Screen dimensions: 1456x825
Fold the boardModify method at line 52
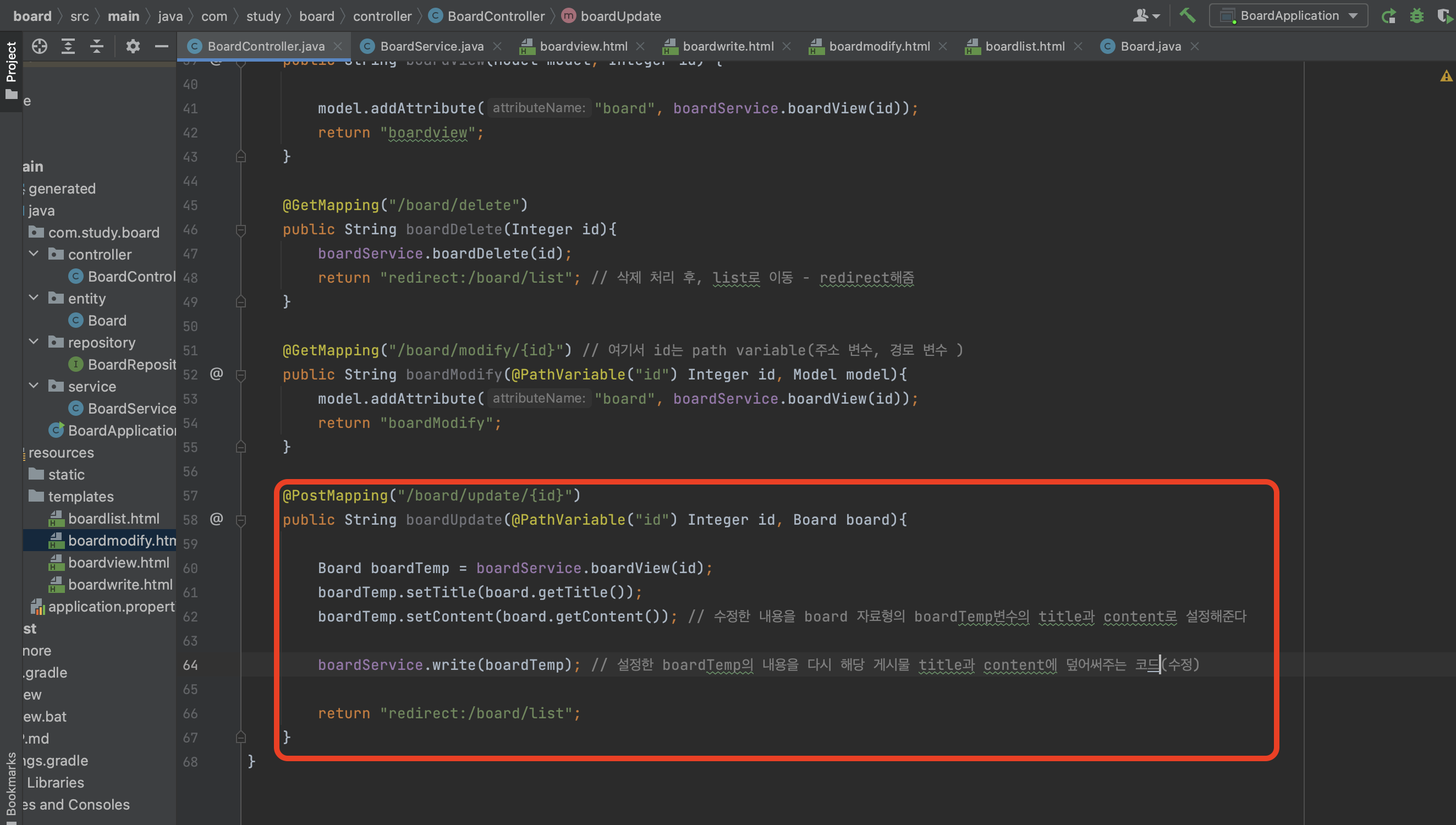(x=241, y=375)
